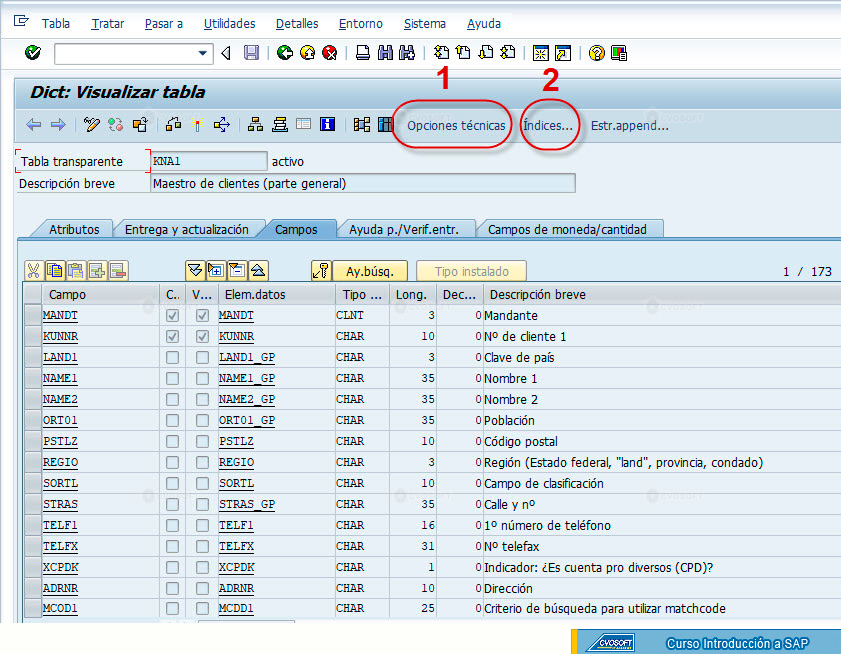Open the Utilidades menu
The height and width of the screenshot is (654, 841).
[x=230, y=24]
